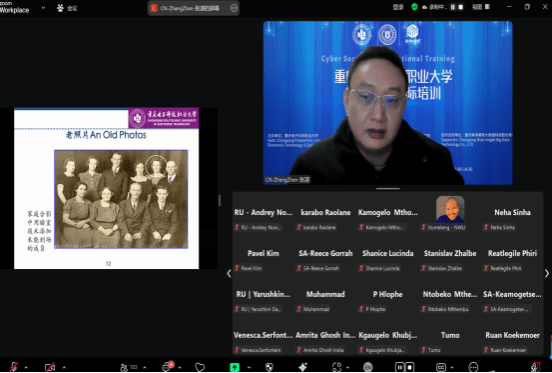Show the next page of participants
Screen dimensions: 552x373
(547, 273)
